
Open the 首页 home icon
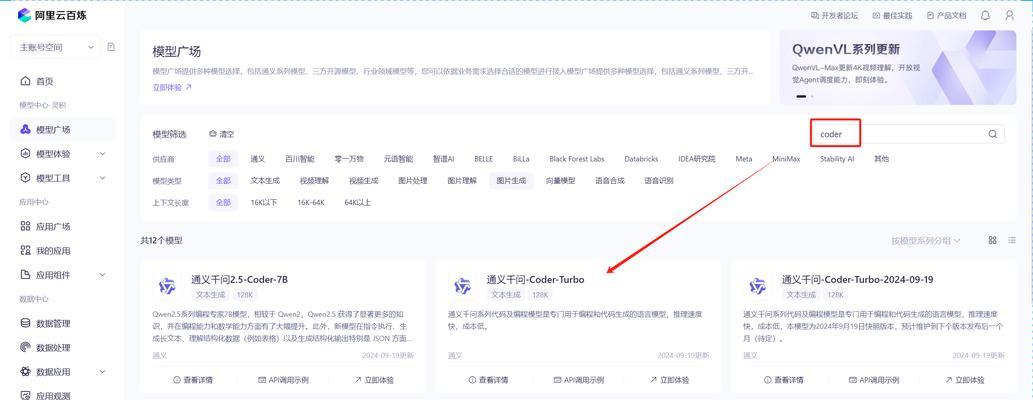(26, 81)
